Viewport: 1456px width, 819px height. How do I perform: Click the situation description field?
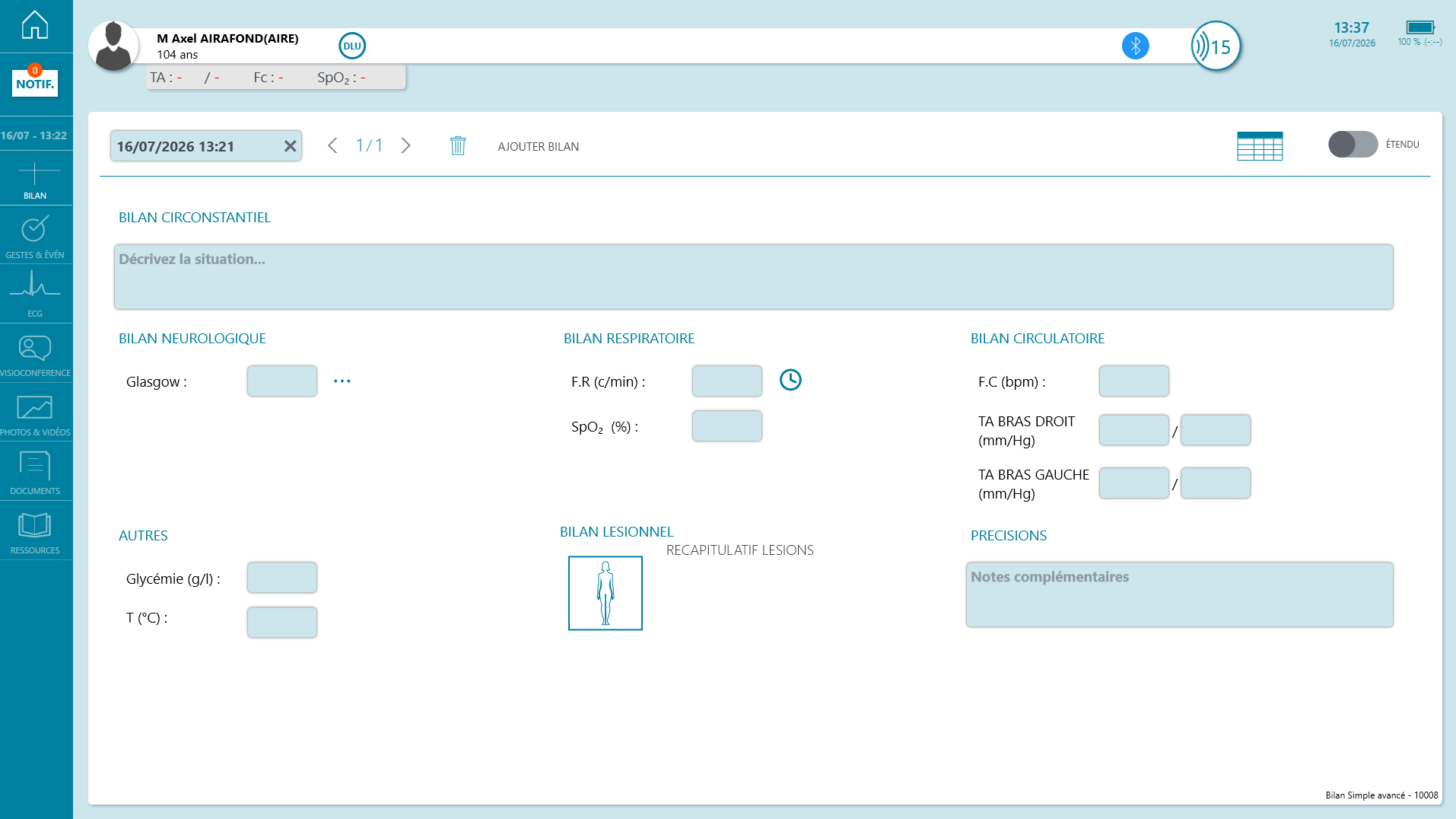[753, 276]
